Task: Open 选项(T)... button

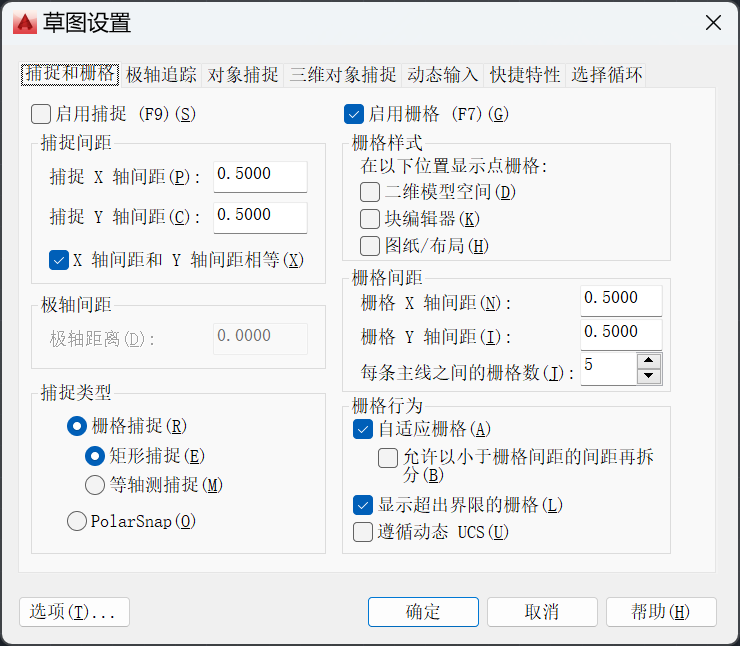Action: point(75,612)
